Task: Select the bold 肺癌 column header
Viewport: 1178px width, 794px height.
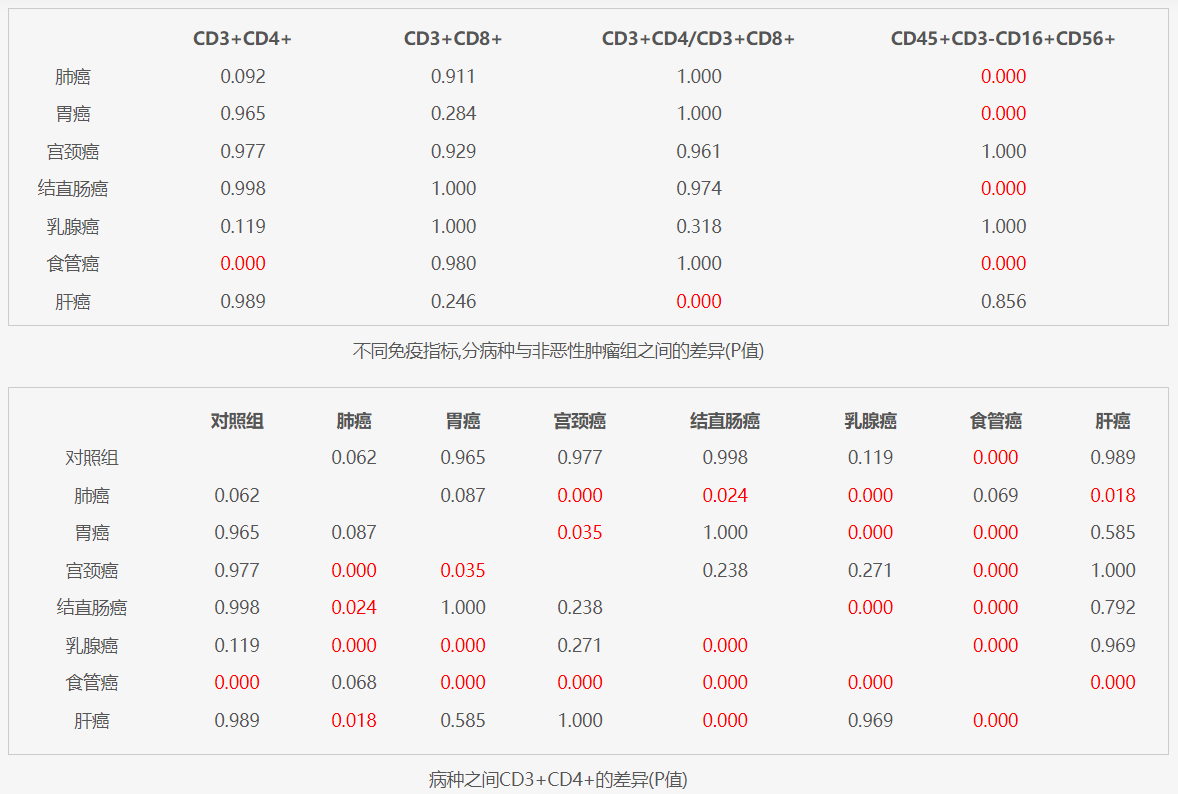Action: point(354,421)
